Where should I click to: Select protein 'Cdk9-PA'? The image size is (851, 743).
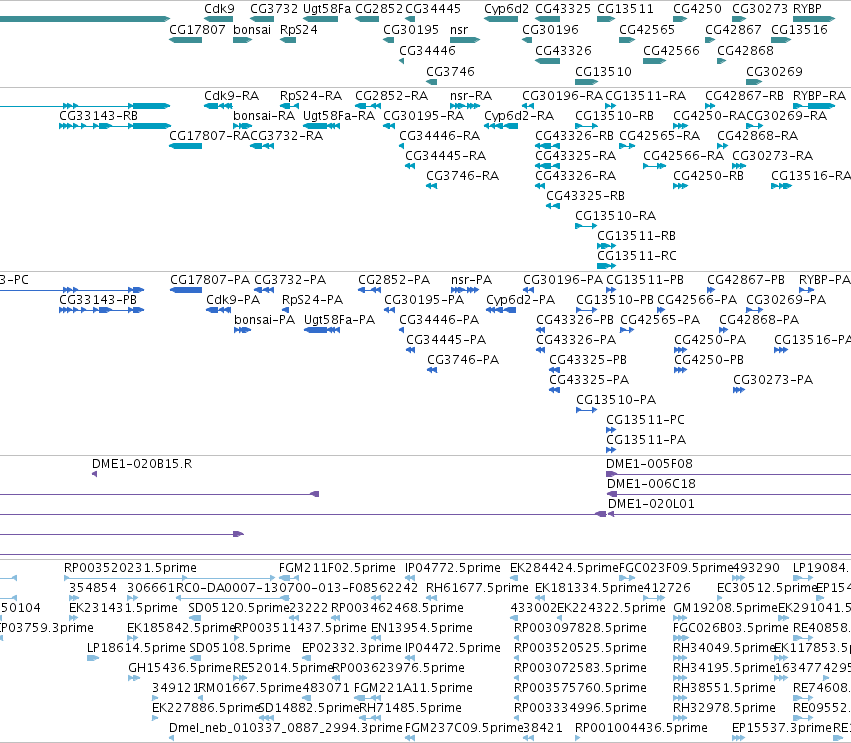pos(233,300)
